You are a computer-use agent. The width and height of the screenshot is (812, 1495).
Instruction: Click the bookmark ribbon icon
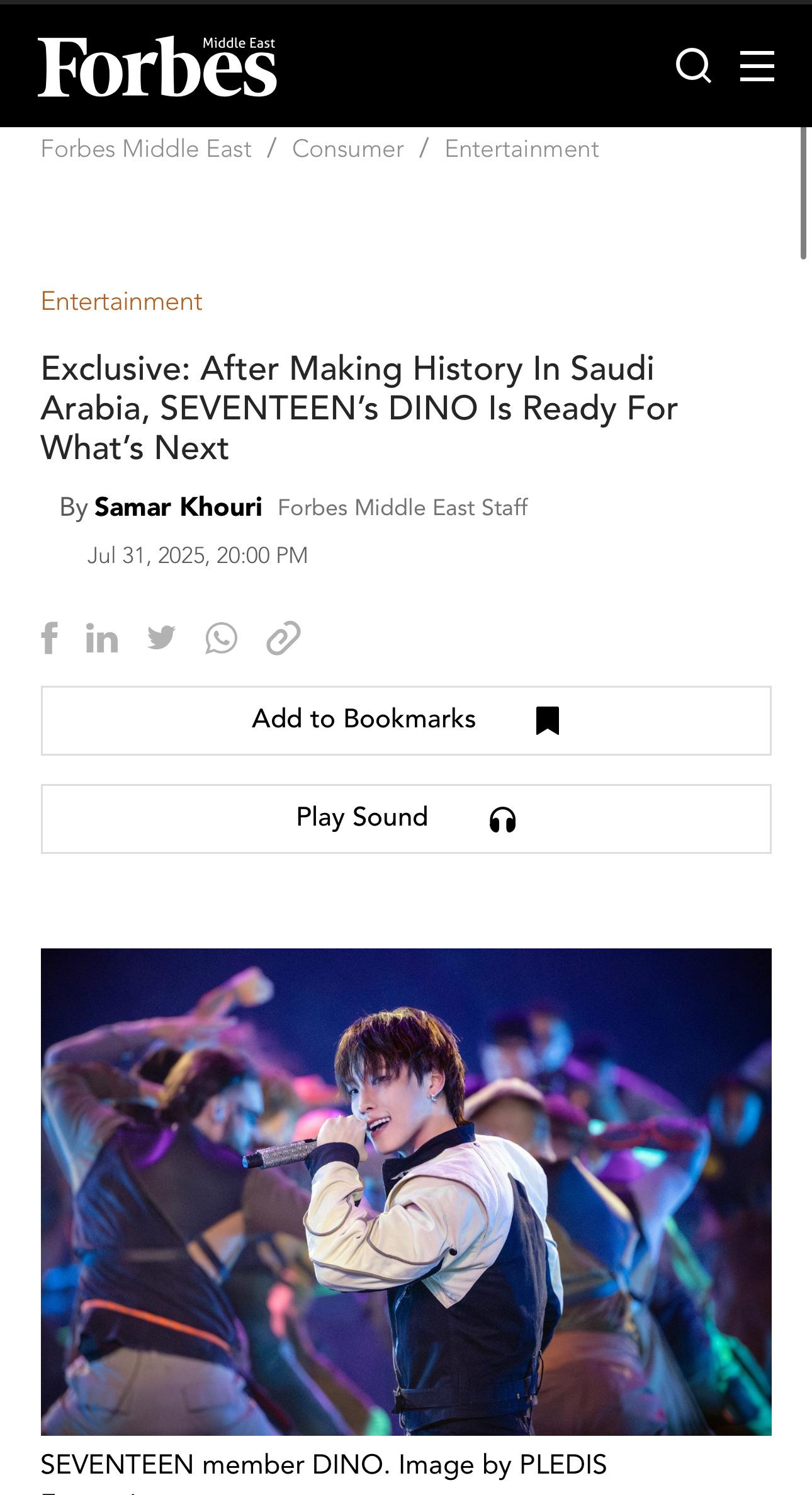pos(548,720)
